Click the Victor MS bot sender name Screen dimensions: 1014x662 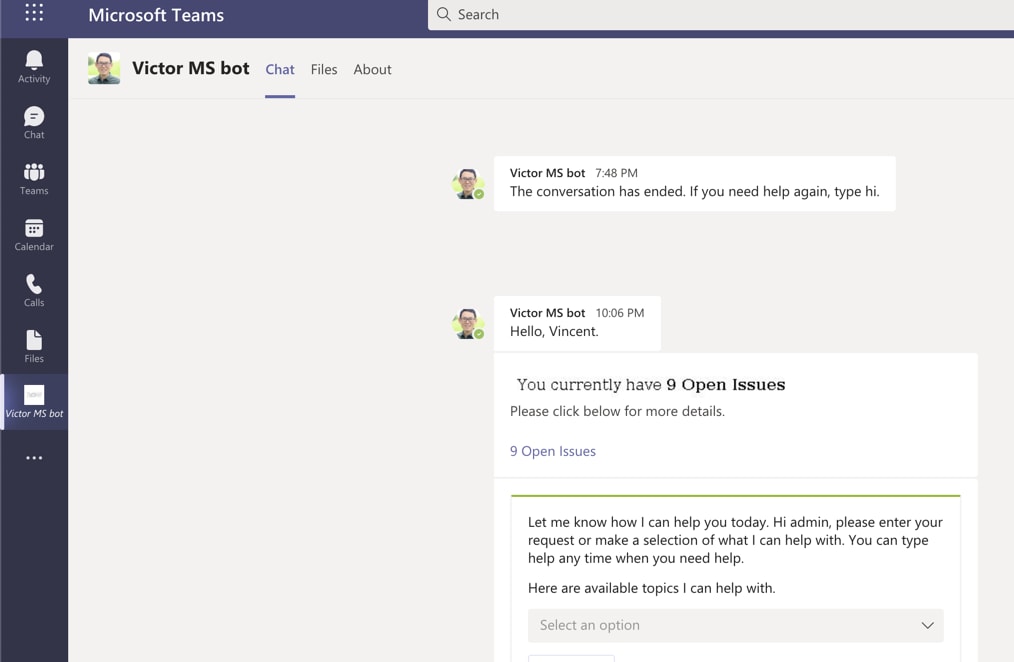[547, 312]
